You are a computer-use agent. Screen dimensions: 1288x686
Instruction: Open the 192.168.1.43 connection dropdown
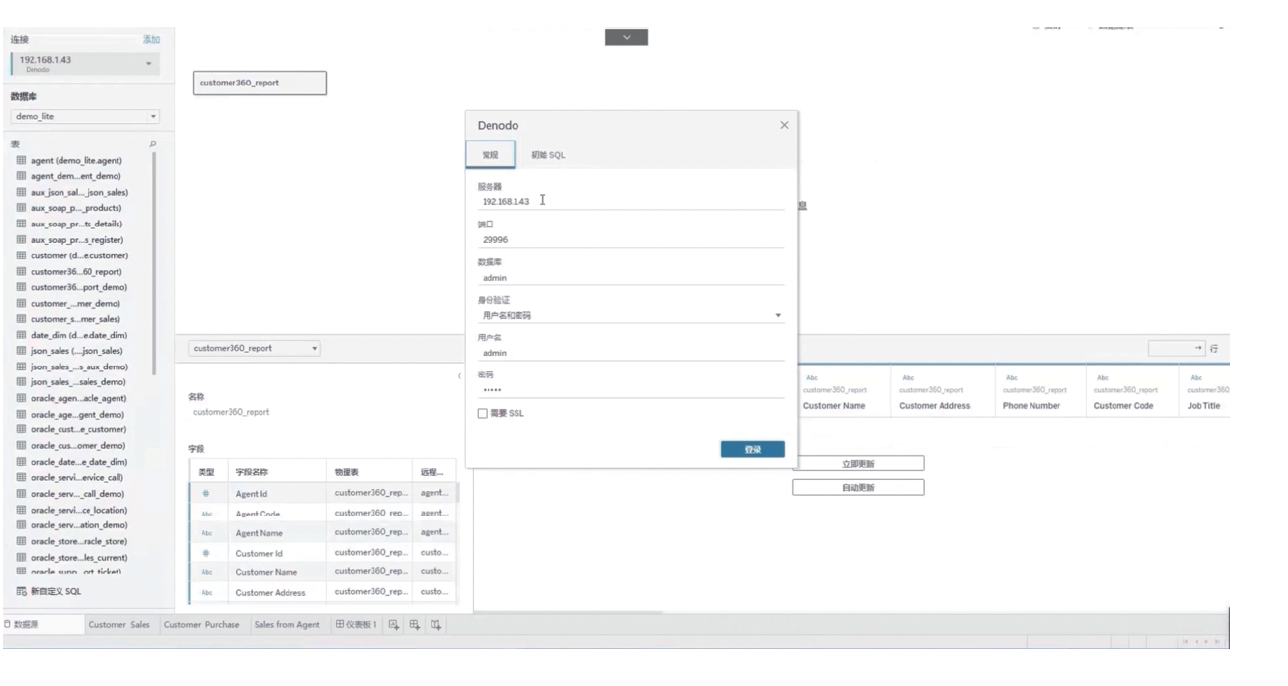coord(150,64)
